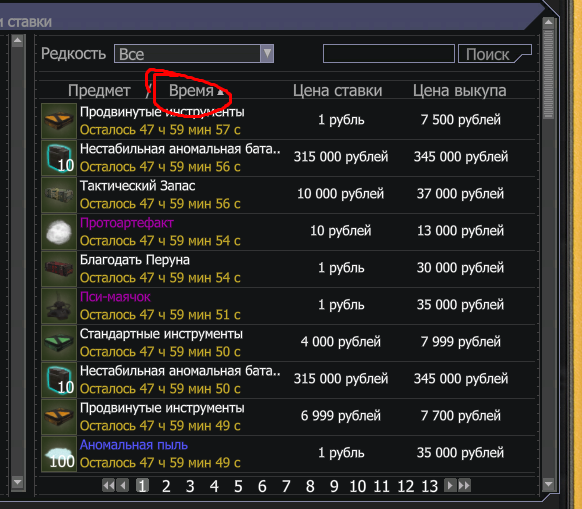Viewport: 582px width, 509px height.
Task: Click the left scrollbar up arrow
Action: pyautogui.click(x=17, y=41)
